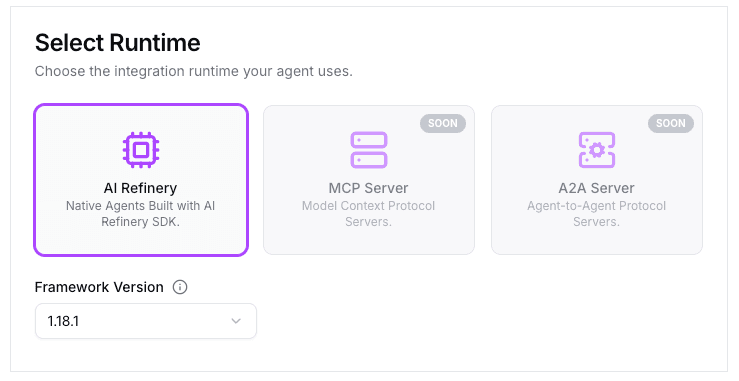Screen dimensions: 739x381
Task: Select the A2A Server runtime card
Action: [x=597, y=180]
